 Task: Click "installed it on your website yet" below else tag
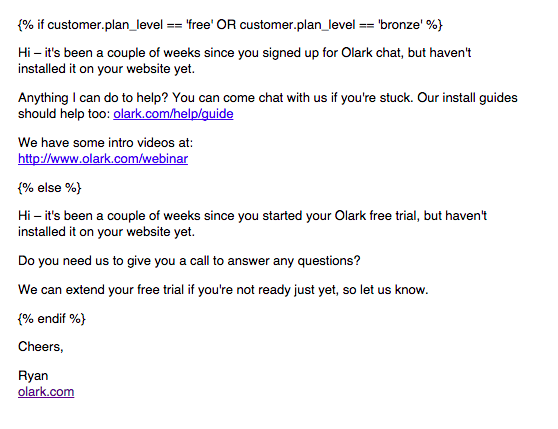click(106, 232)
